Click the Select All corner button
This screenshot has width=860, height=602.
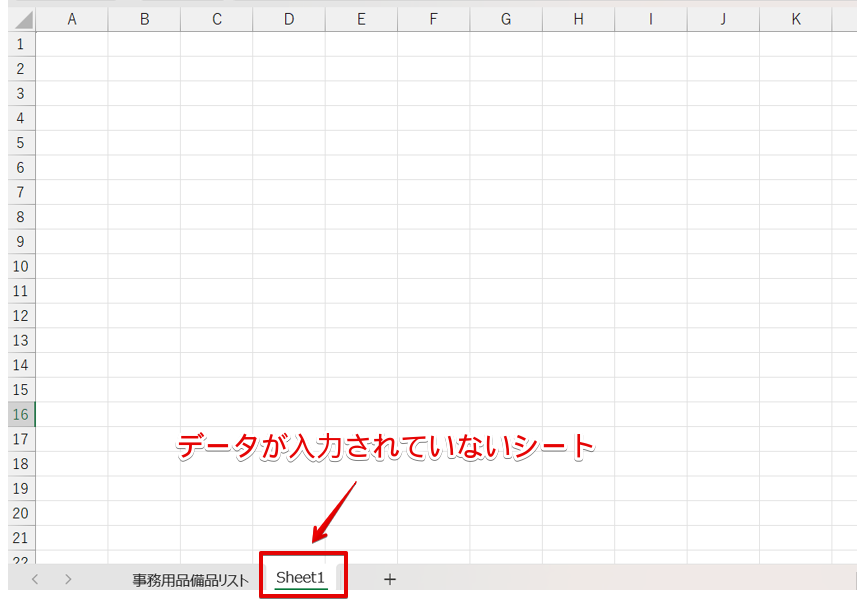[x=20, y=18]
